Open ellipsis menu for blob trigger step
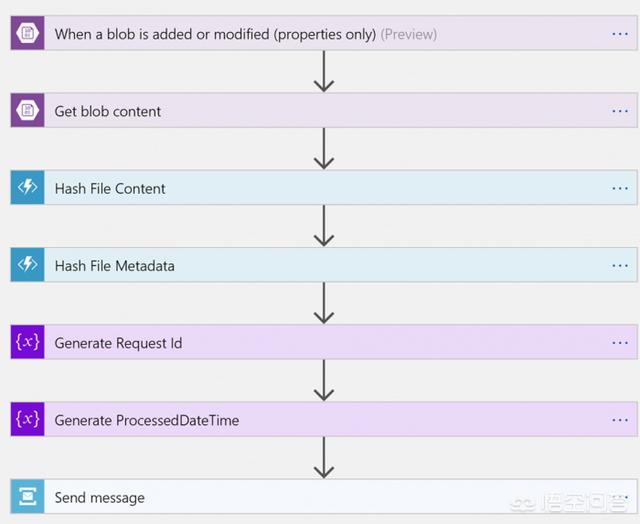Image resolution: width=640 pixels, height=524 pixels. pos(620,34)
